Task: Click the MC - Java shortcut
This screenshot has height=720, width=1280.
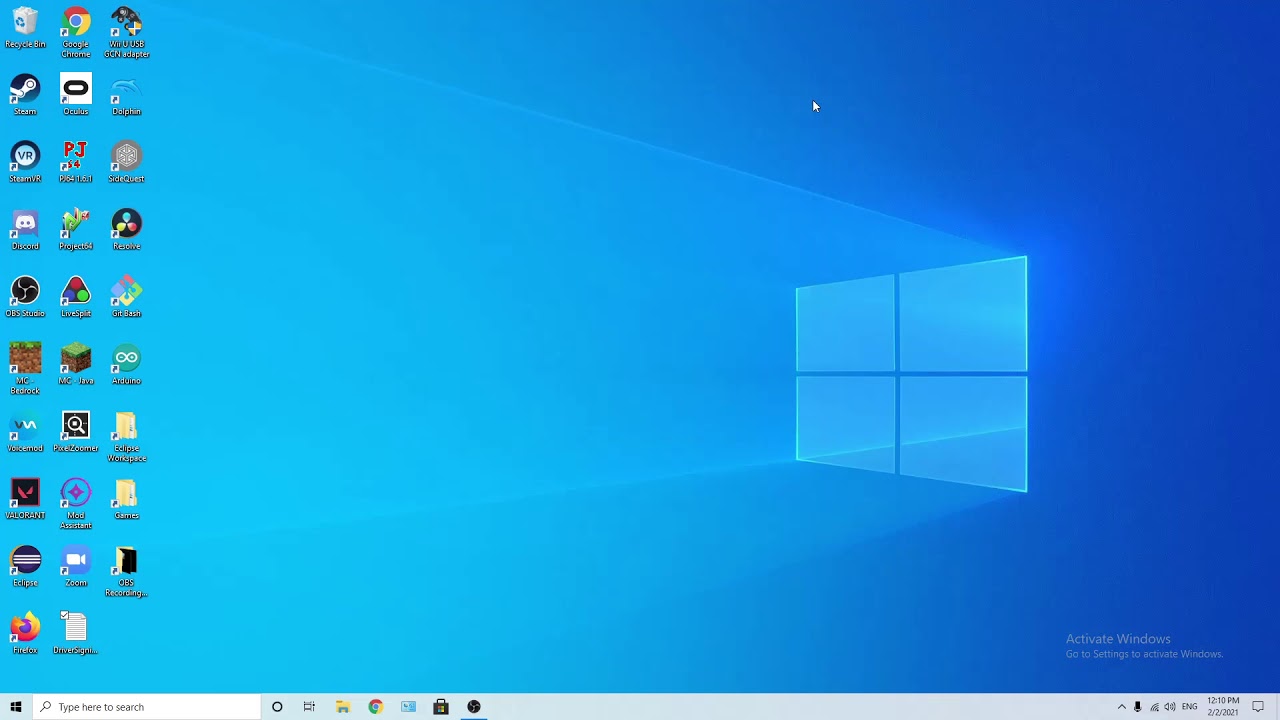Action: (76, 364)
